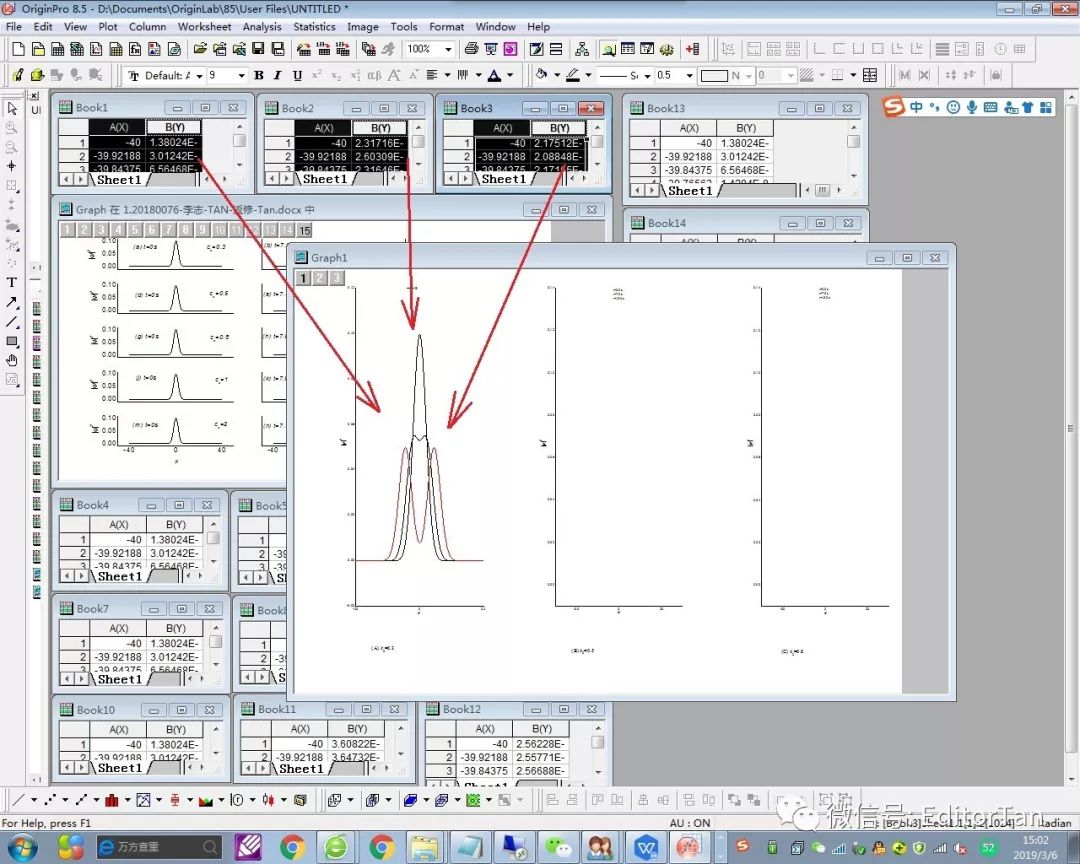Click the 3D scatter plot icon
This screenshot has height=864, width=1080.
[335, 800]
